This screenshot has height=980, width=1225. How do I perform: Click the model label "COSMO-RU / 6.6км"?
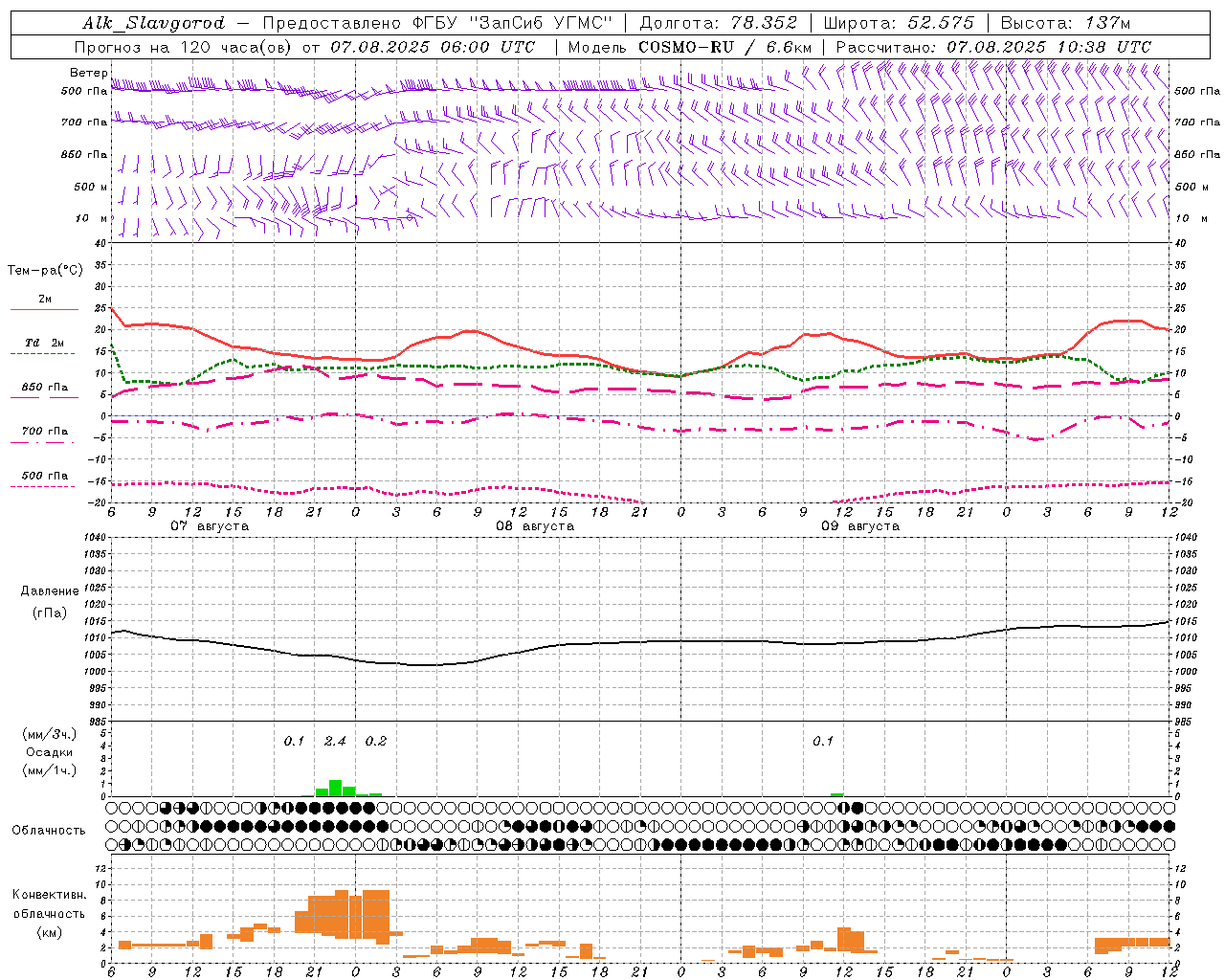click(x=725, y=47)
